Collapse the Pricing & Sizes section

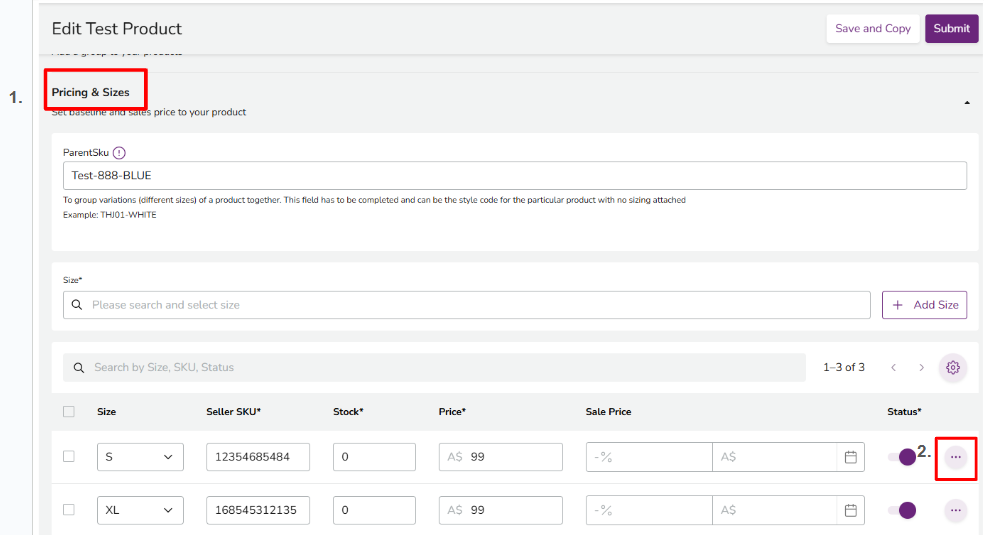point(966,102)
